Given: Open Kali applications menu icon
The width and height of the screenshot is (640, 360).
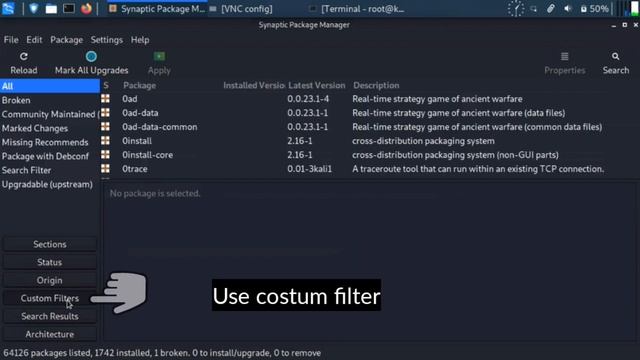Looking at the screenshot, I should tap(8, 8).
